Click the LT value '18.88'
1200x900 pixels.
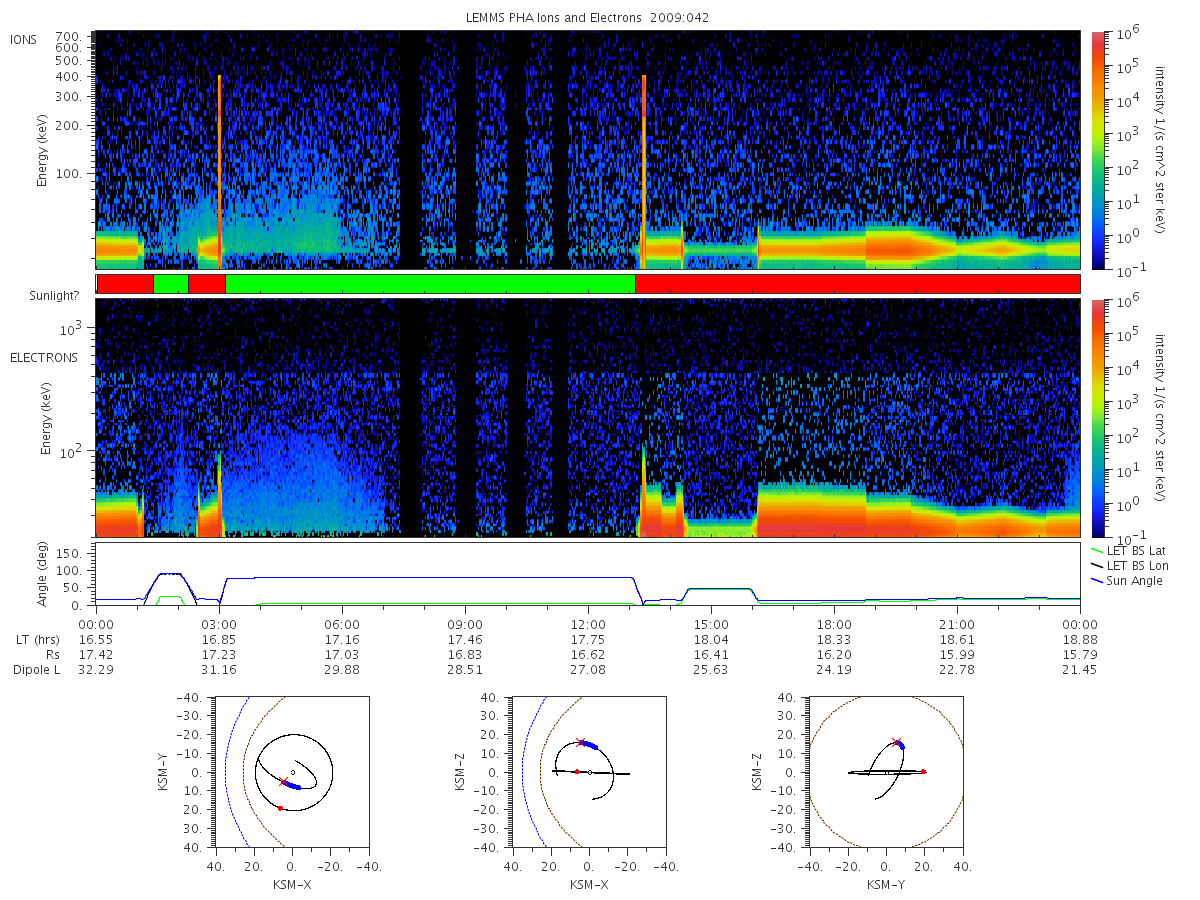pos(1080,638)
